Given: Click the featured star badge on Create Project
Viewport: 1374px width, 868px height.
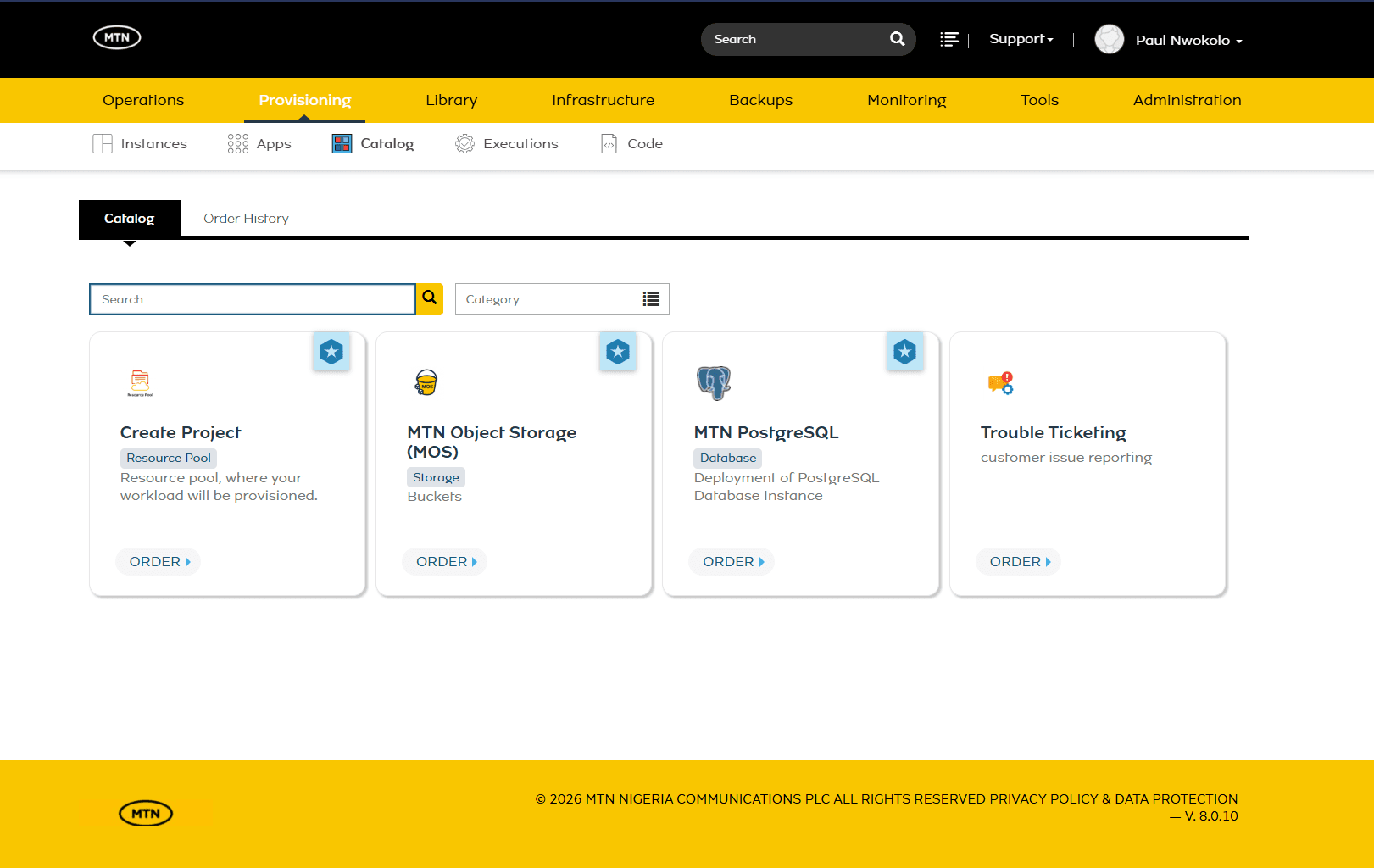Looking at the screenshot, I should click(331, 351).
